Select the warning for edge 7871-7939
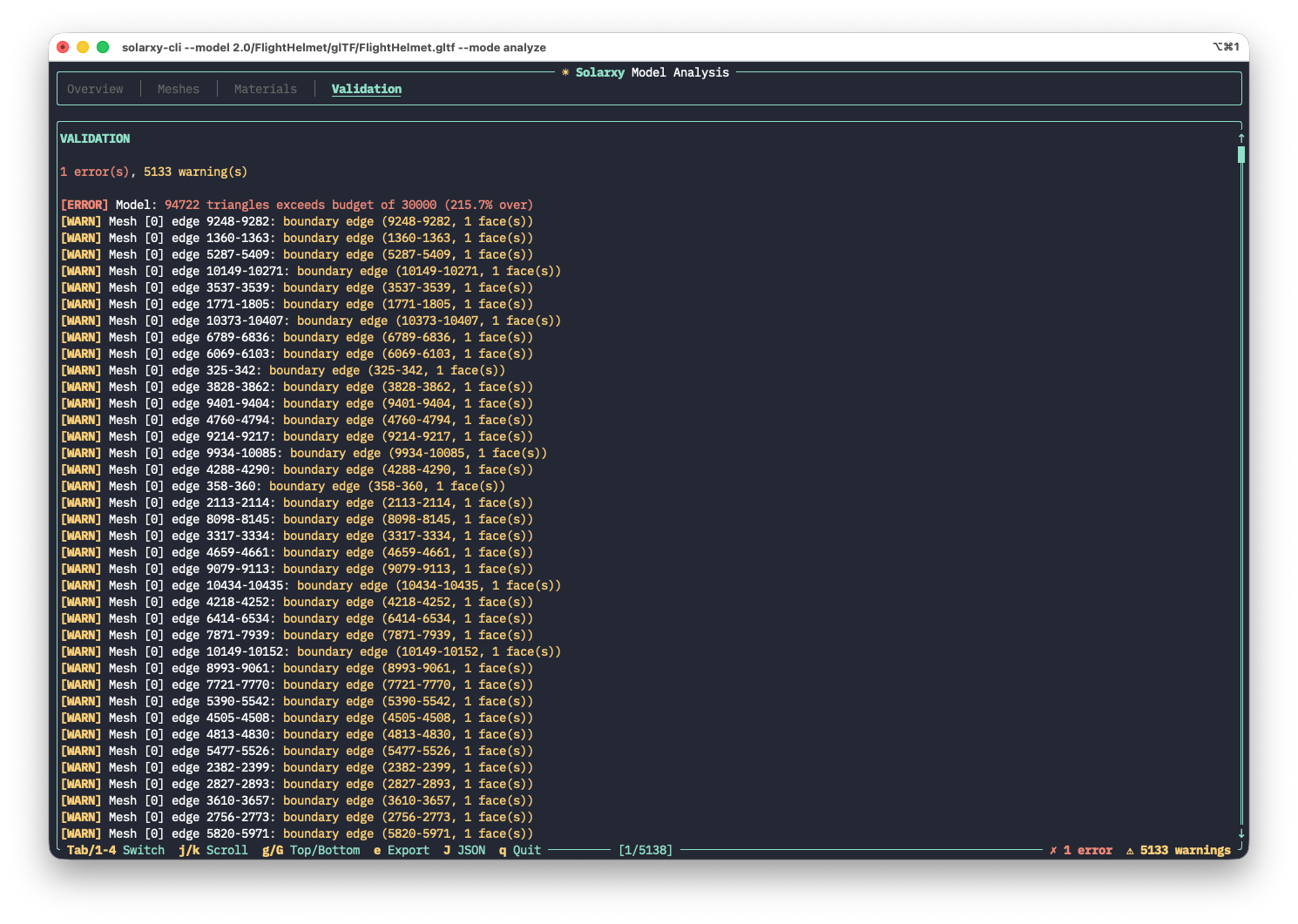 (297, 635)
